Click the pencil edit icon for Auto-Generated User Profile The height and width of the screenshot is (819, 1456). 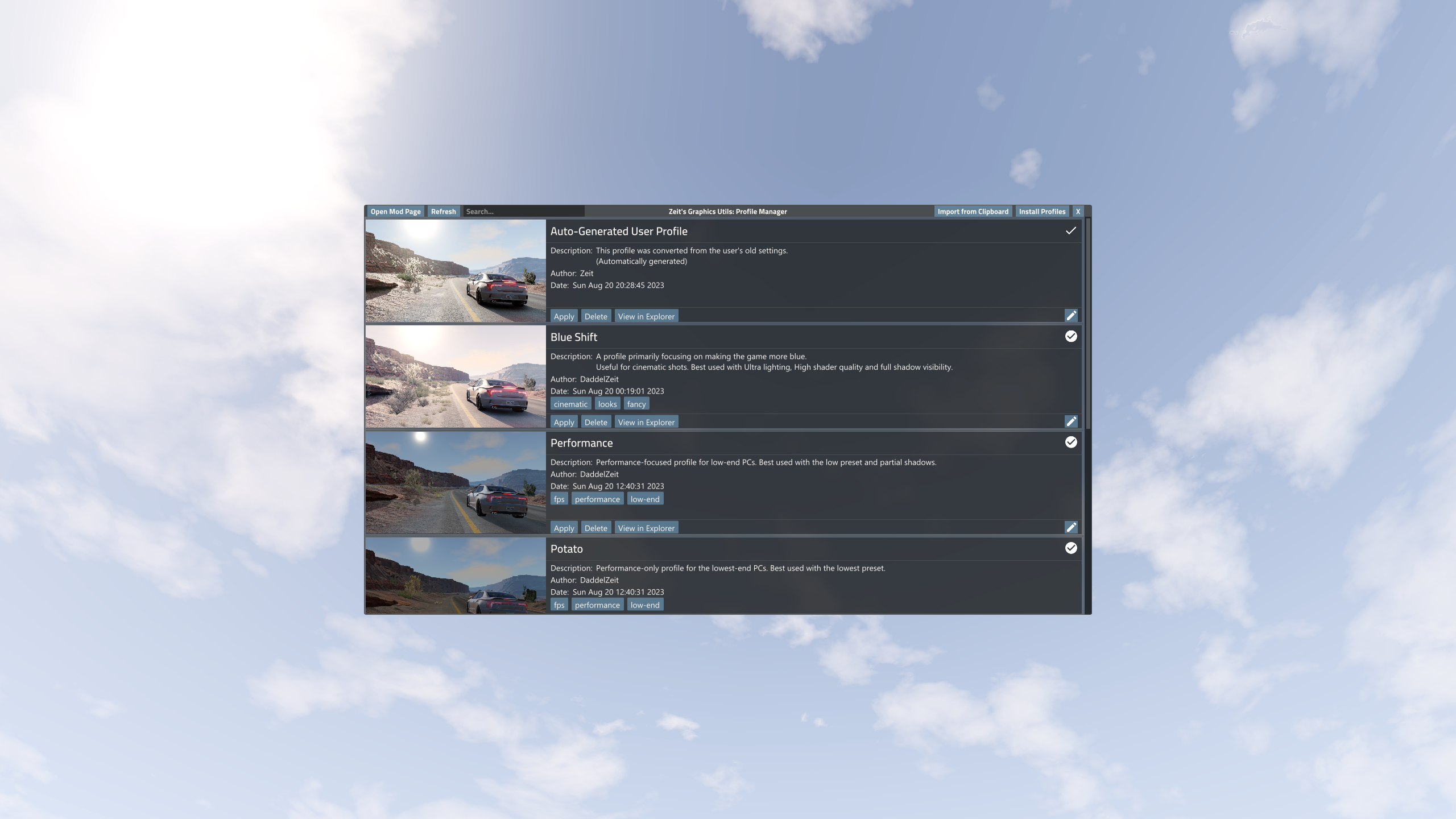[x=1071, y=316]
